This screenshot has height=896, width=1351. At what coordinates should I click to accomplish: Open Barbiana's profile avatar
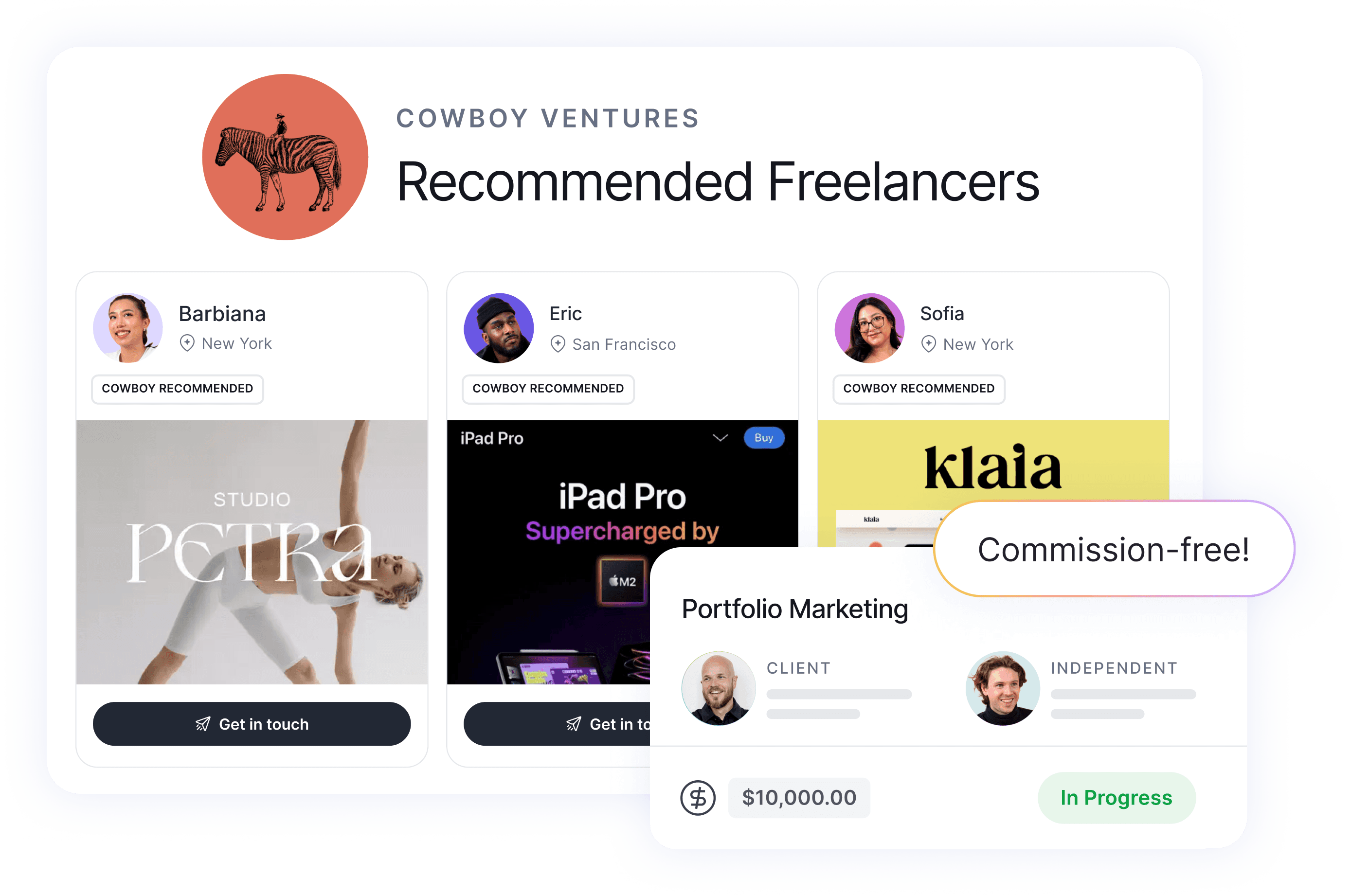click(x=128, y=328)
